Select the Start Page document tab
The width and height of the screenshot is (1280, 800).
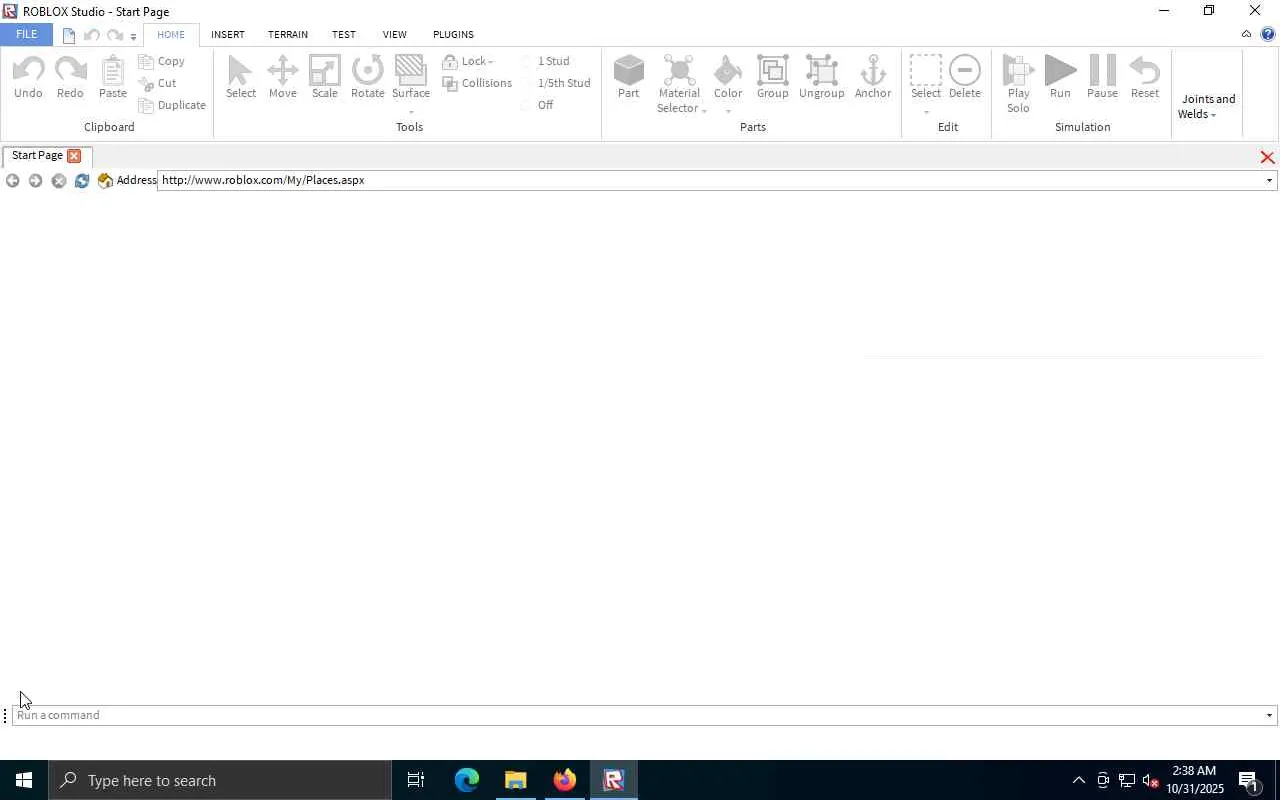[37, 155]
